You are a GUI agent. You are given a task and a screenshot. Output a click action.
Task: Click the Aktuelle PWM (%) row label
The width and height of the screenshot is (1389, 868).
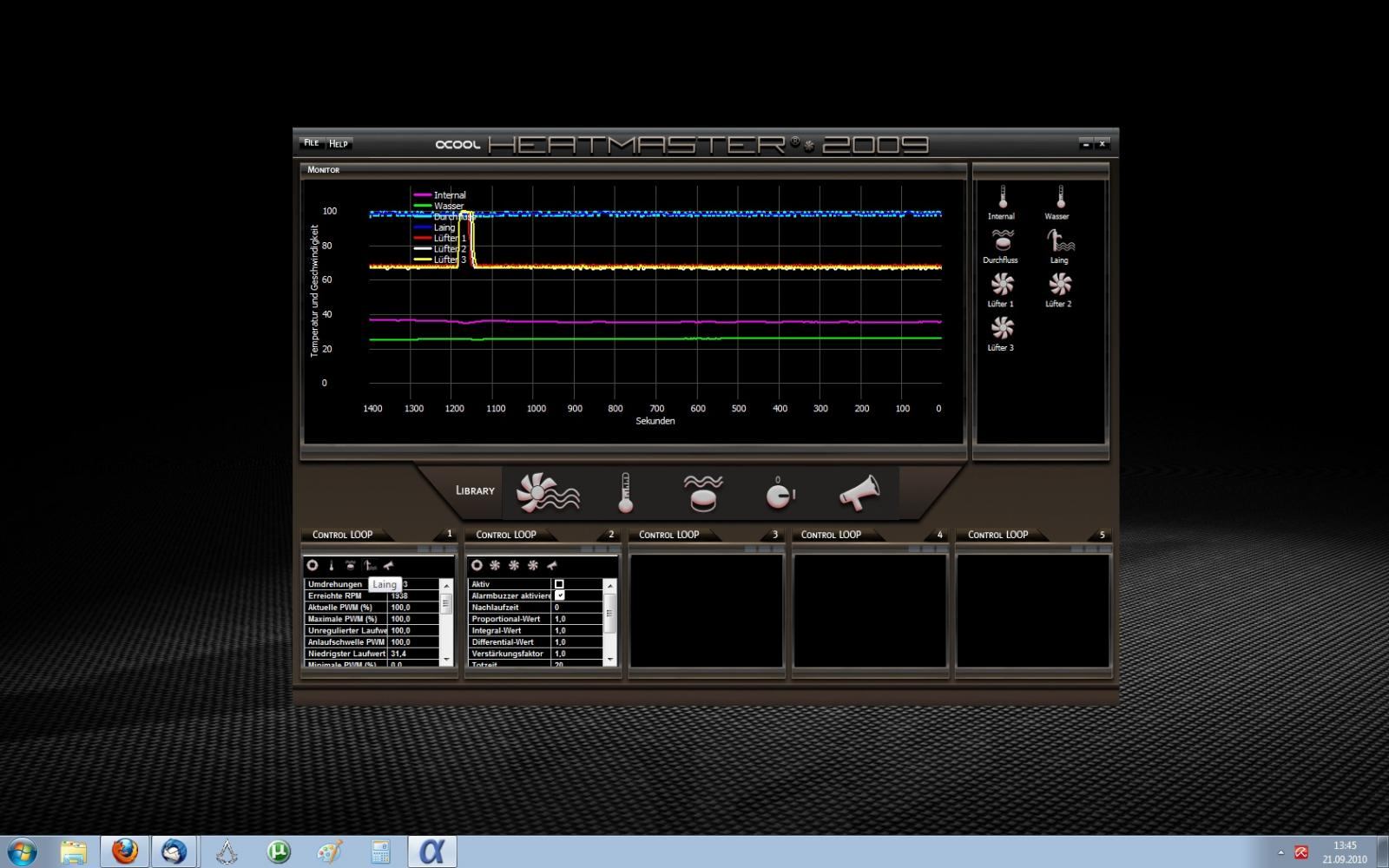pos(340,608)
